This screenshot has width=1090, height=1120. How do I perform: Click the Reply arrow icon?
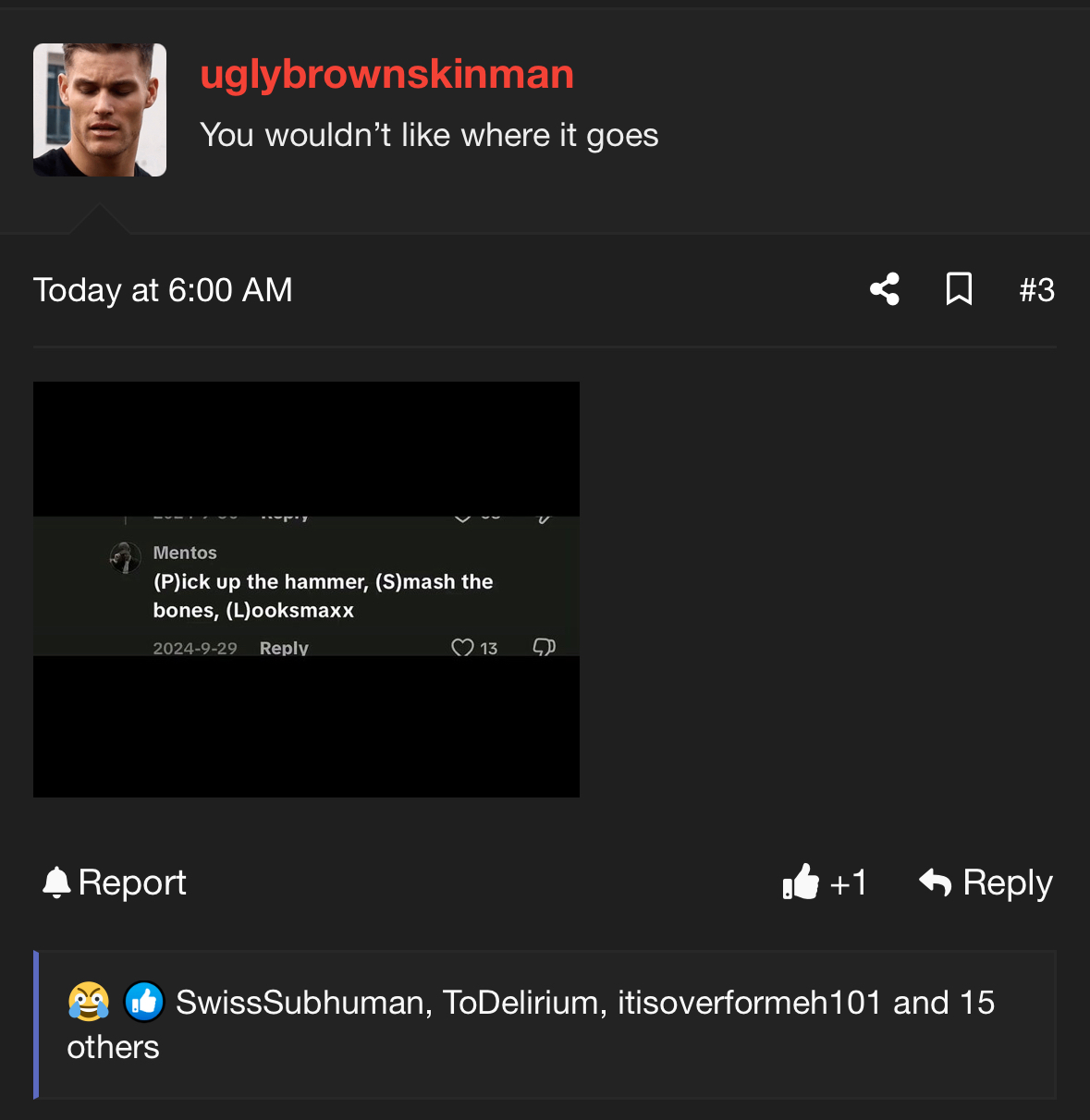click(x=935, y=882)
